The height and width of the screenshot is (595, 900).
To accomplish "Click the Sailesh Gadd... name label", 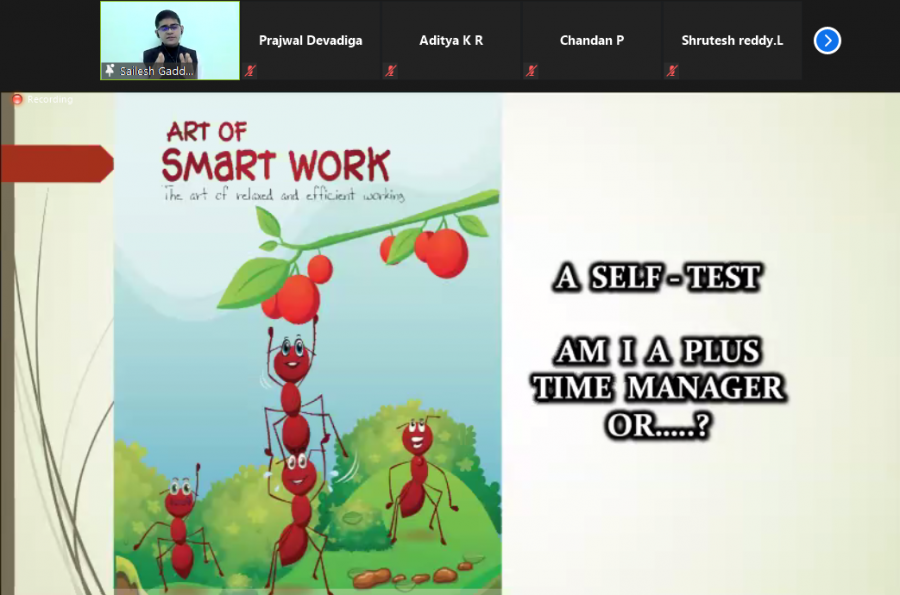I will 157,71.
